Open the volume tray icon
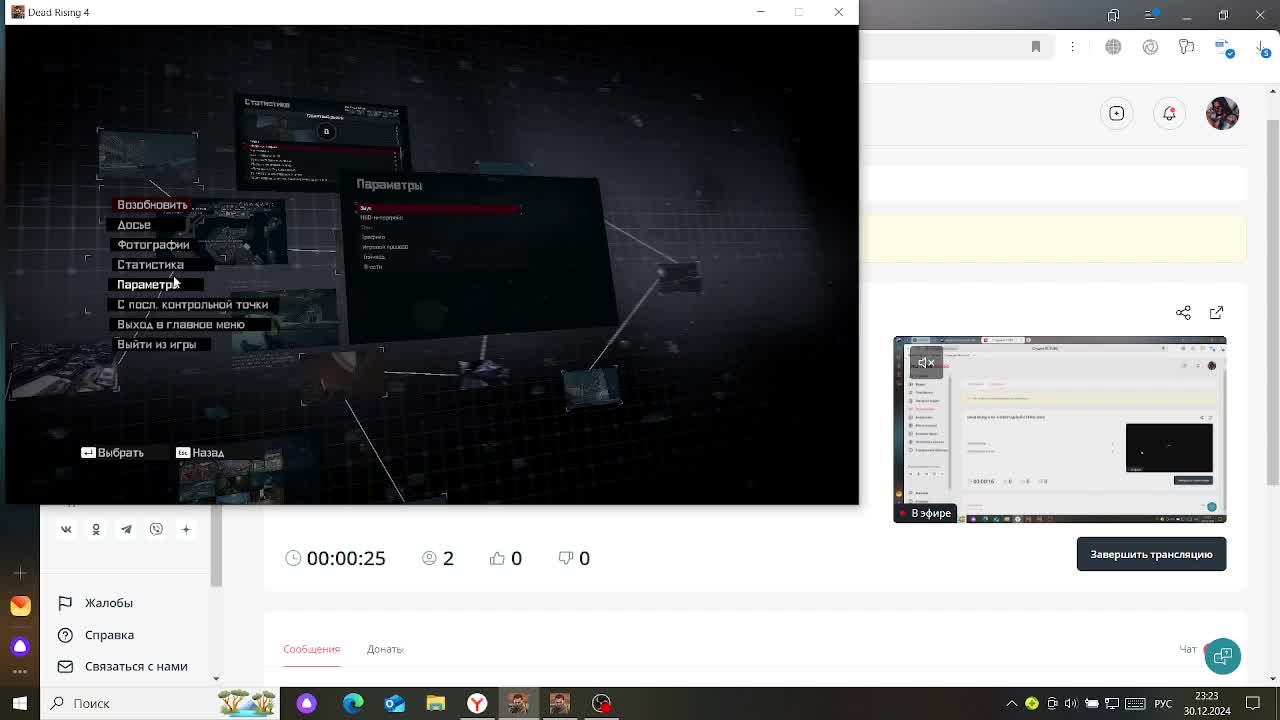Image resolution: width=1280 pixels, height=720 pixels. [1071, 703]
